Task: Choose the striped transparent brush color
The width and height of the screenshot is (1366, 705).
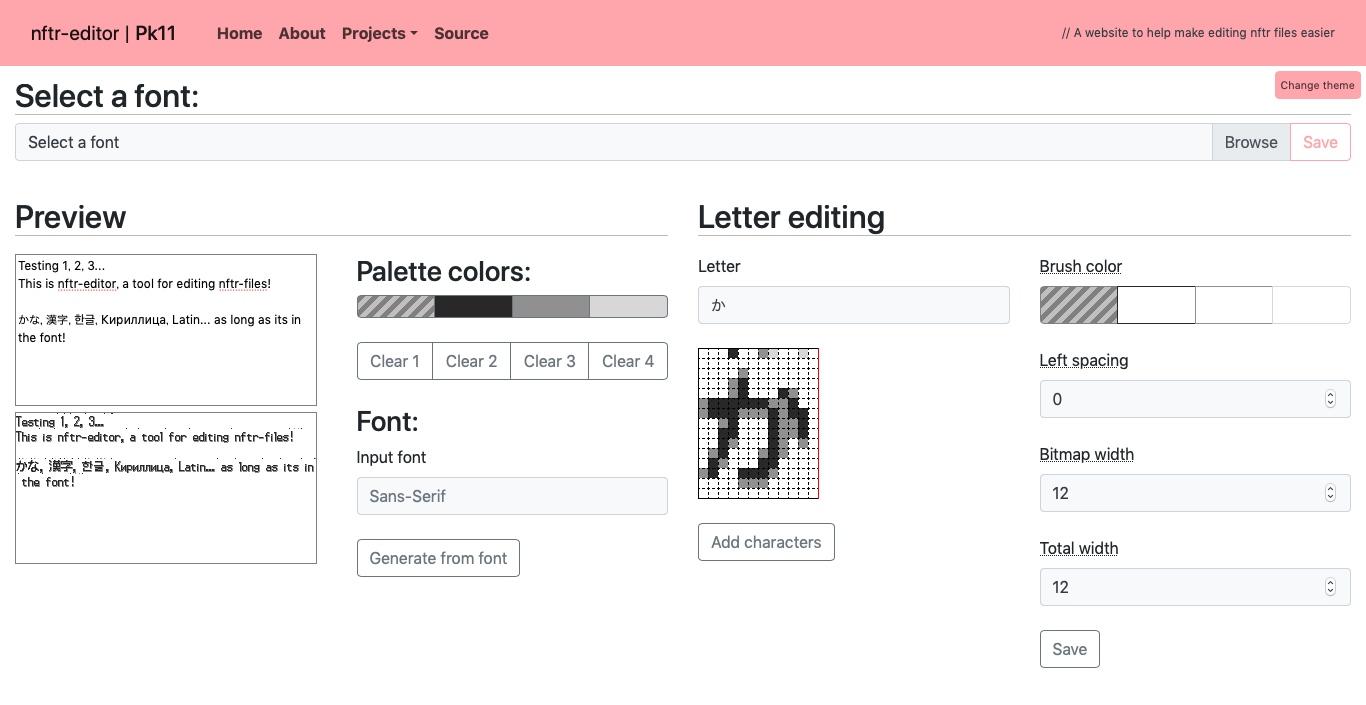Action: coord(1079,305)
